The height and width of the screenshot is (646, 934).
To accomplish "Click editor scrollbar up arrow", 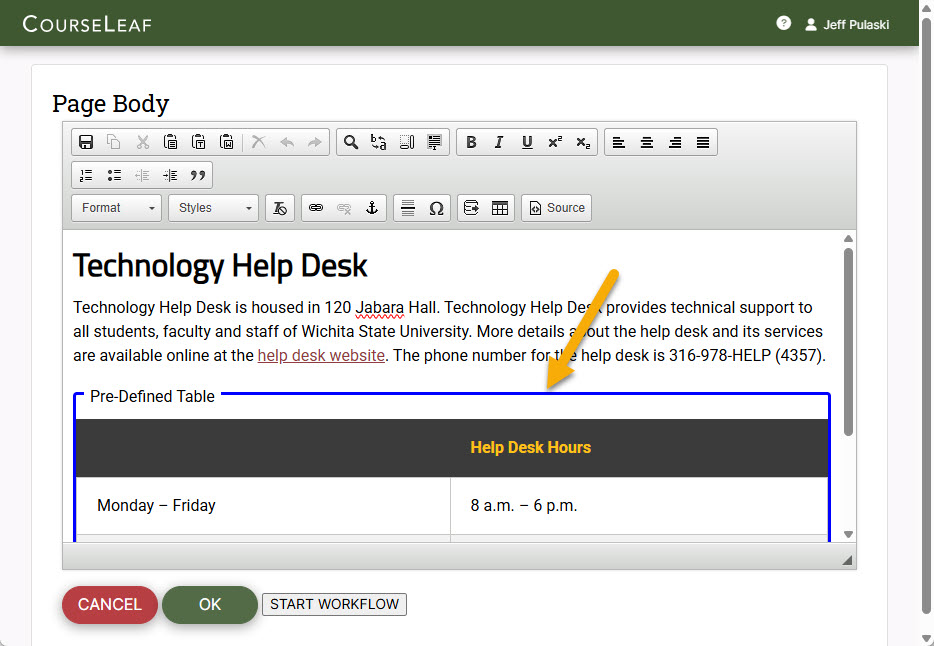I will coord(848,239).
